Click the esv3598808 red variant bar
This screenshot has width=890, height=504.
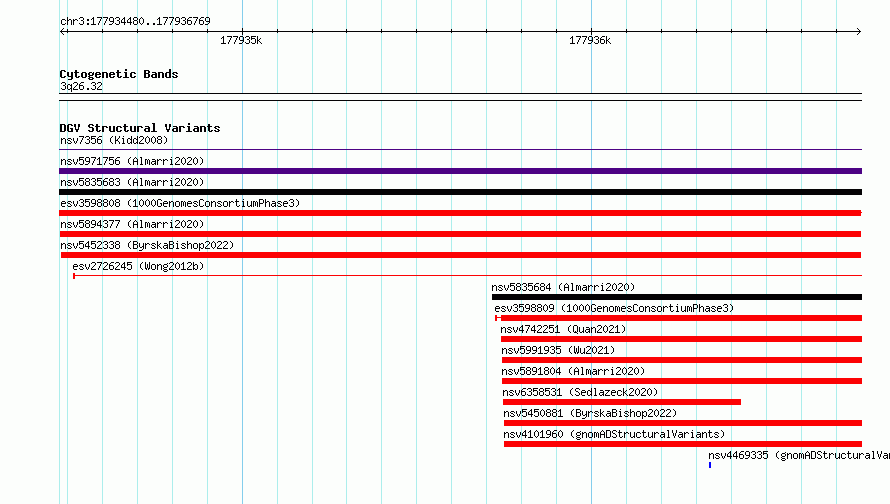click(460, 213)
